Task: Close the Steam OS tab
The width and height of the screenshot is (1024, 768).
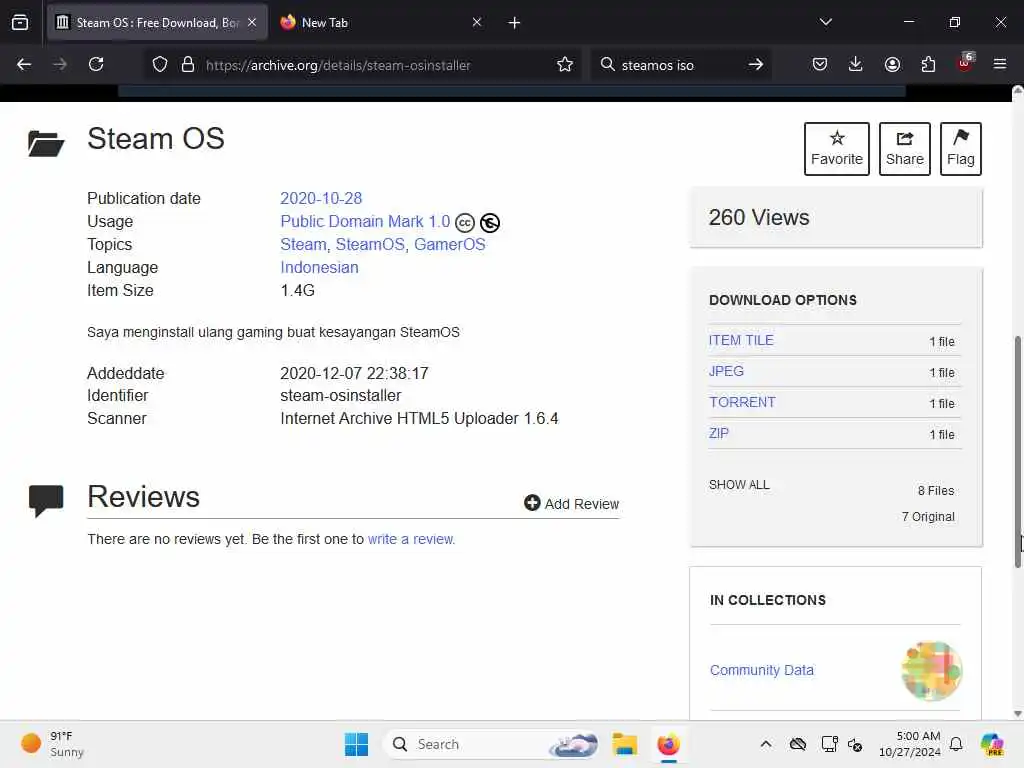Action: click(x=252, y=22)
